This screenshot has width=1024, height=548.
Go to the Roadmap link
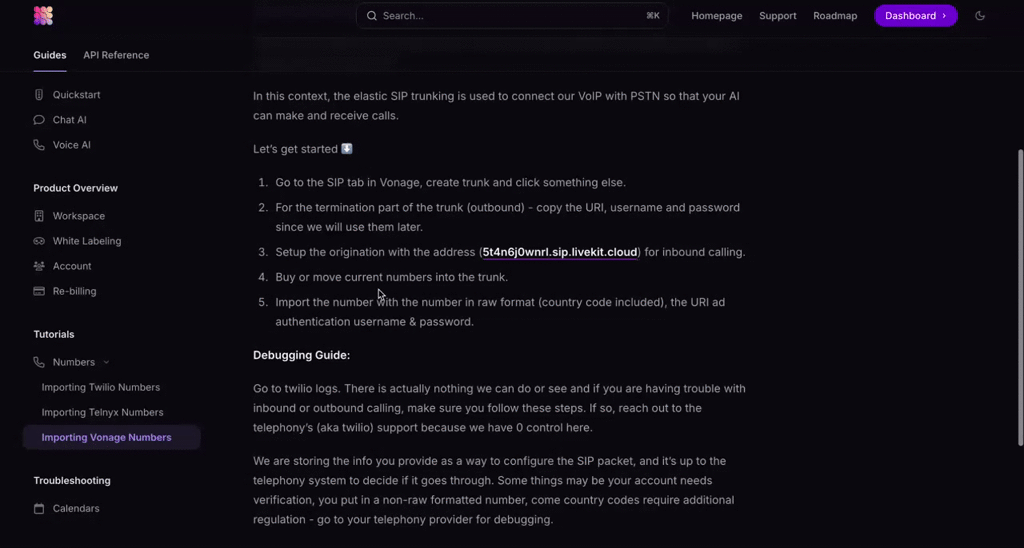pyautogui.click(x=835, y=16)
